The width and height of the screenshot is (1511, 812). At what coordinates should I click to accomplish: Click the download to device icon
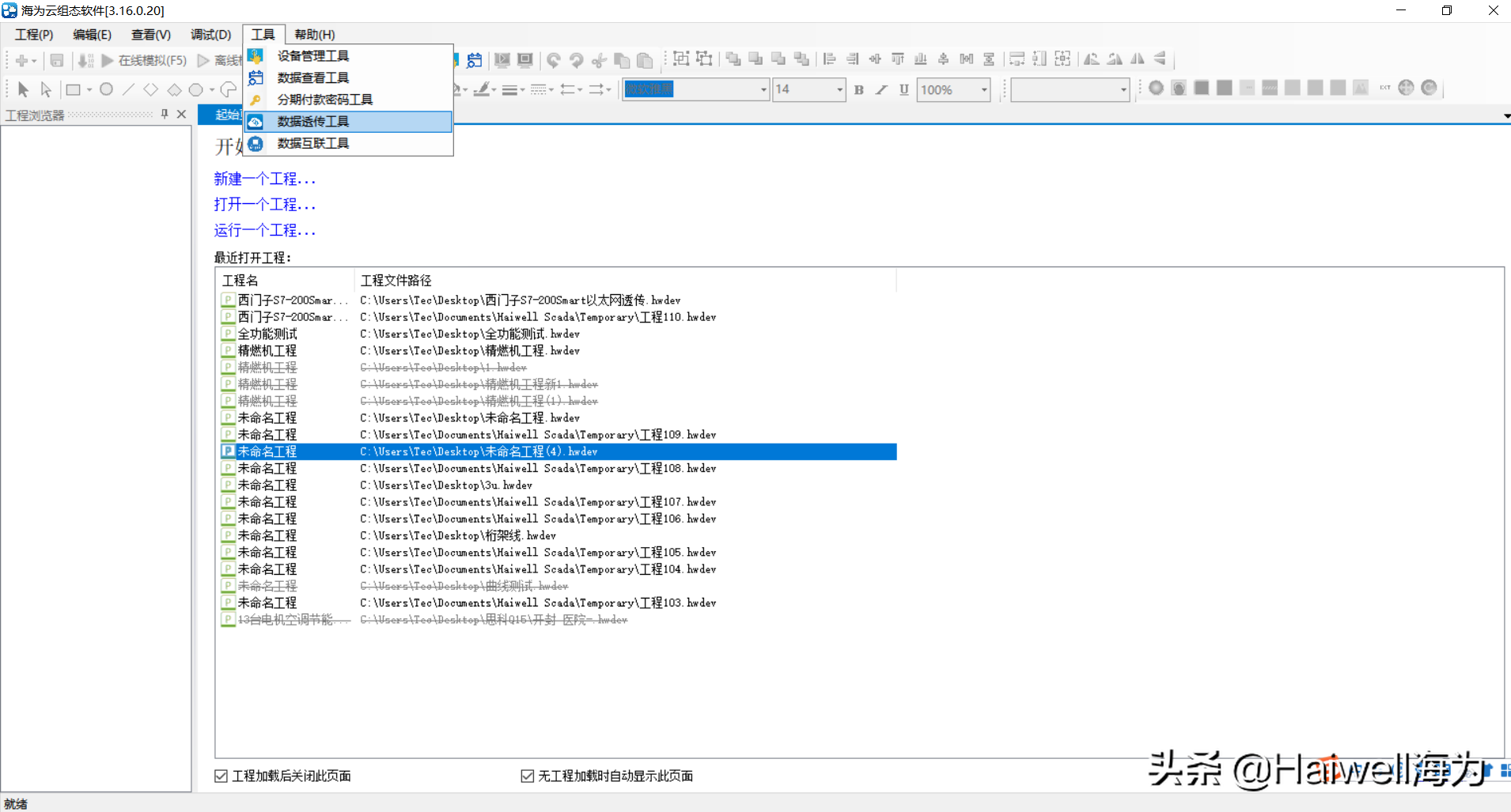[85, 60]
